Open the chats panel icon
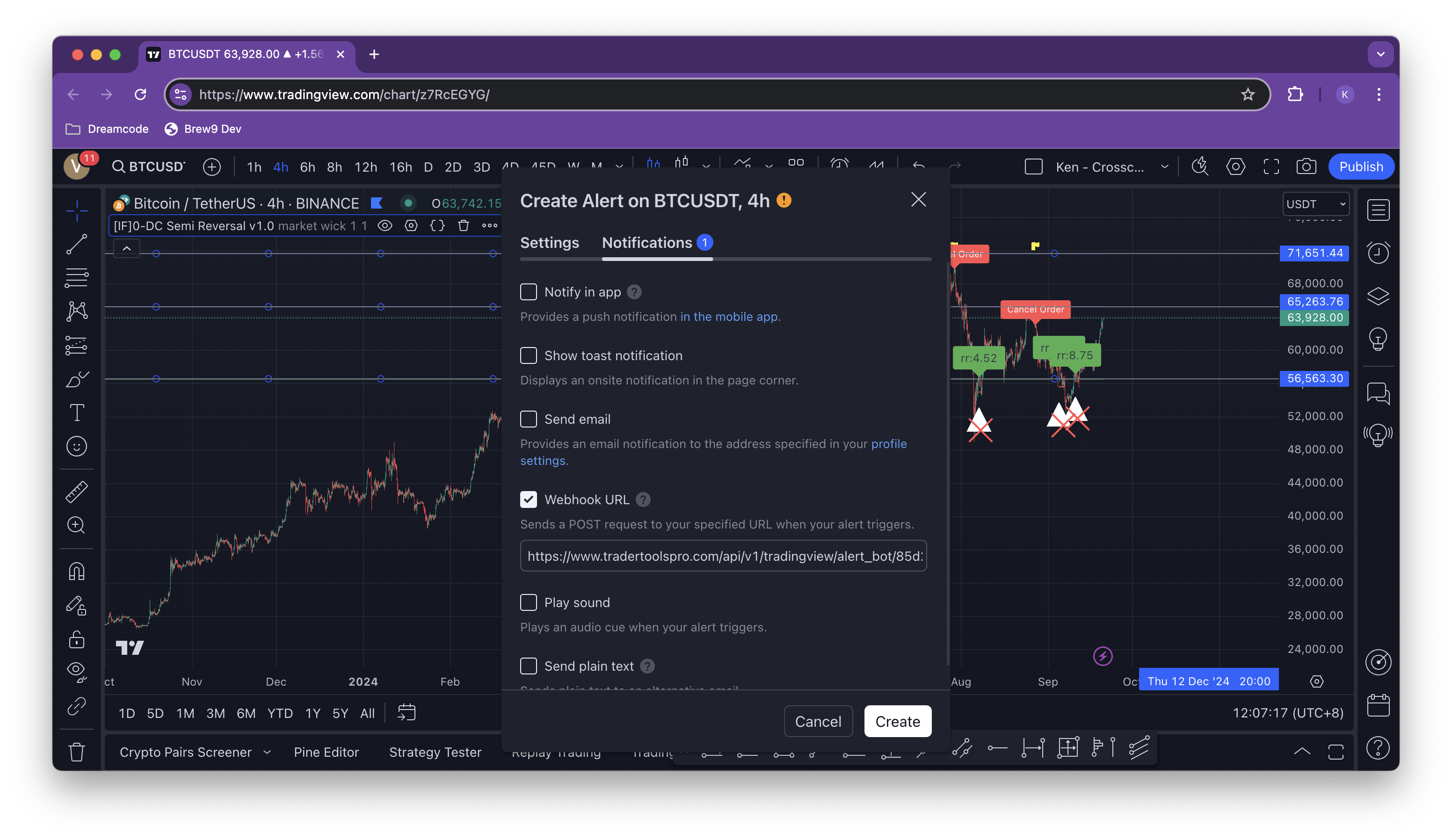This screenshot has width=1452, height=840. point(1378,394)
